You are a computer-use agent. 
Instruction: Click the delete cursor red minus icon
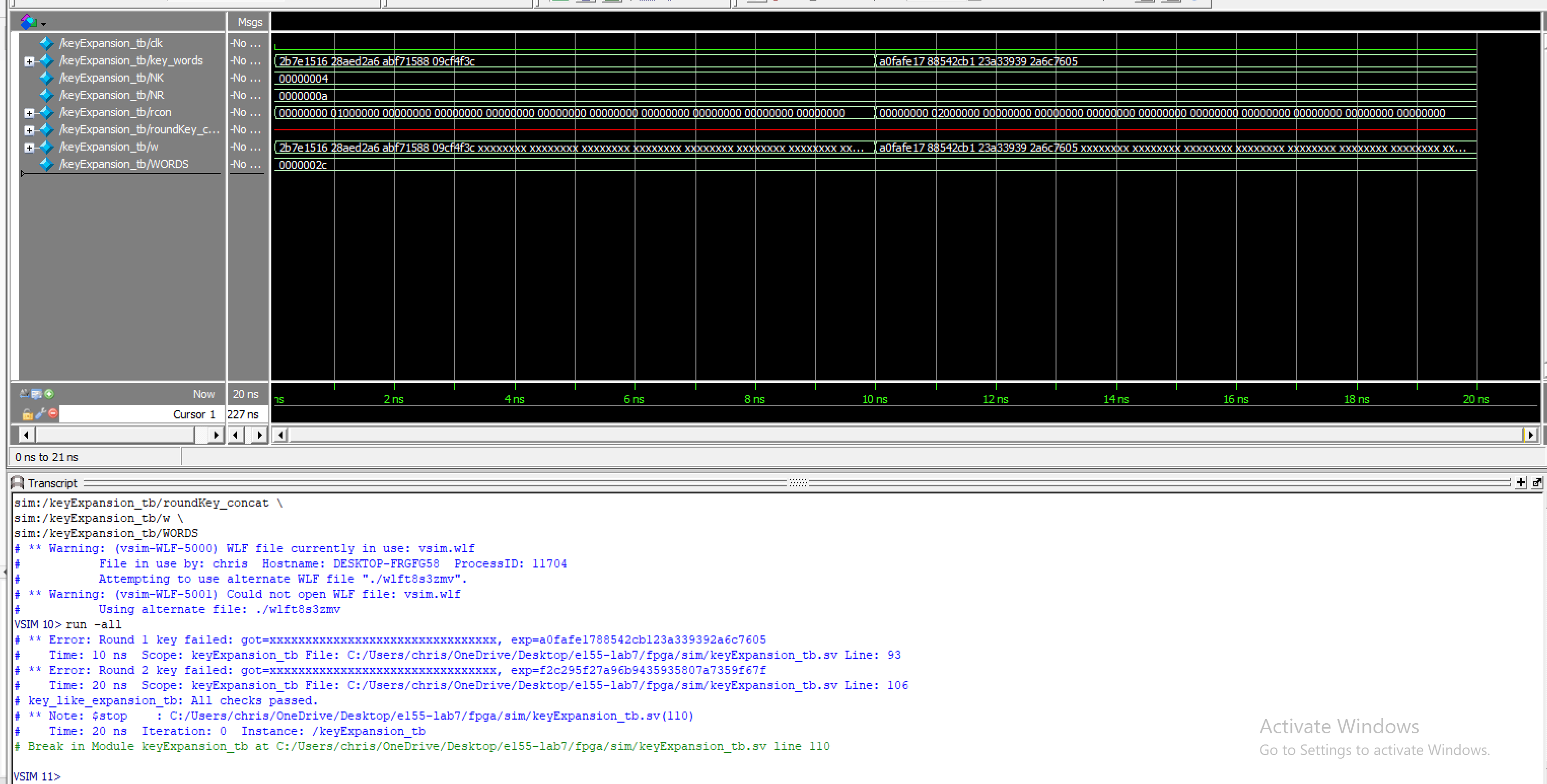pos(53,414)
